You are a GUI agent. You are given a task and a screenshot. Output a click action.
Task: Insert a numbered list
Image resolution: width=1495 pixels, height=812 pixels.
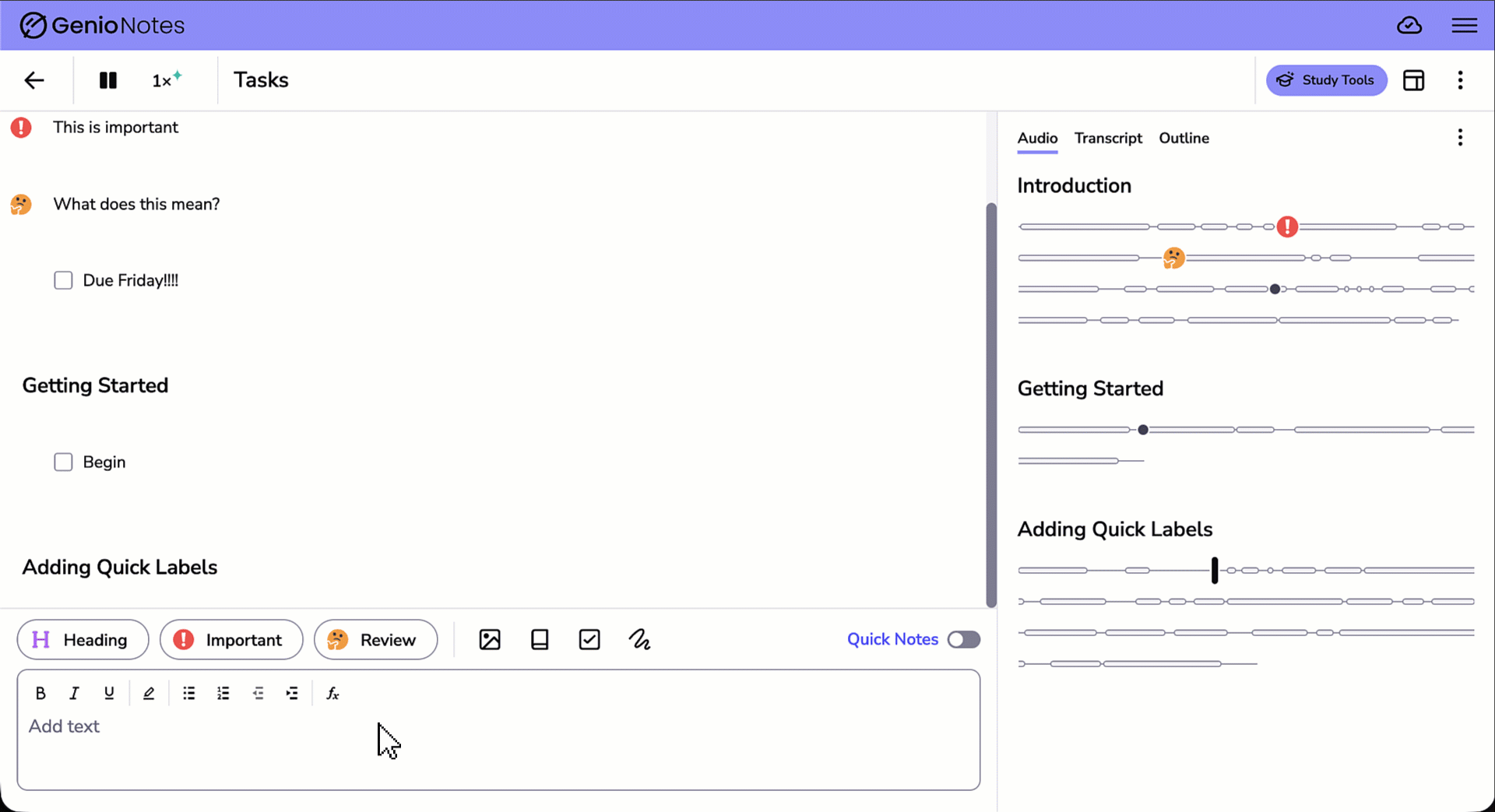[x=223, y=694]
